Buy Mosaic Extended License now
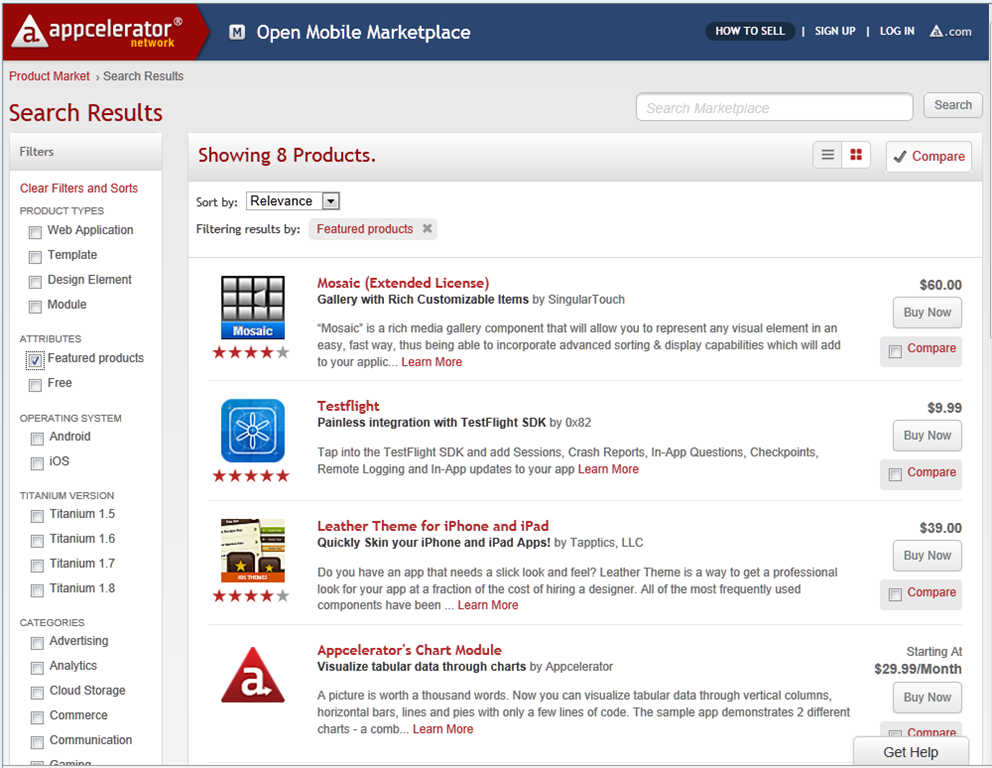The height and width of the screenshot is (768, 992). pos(927,313)
